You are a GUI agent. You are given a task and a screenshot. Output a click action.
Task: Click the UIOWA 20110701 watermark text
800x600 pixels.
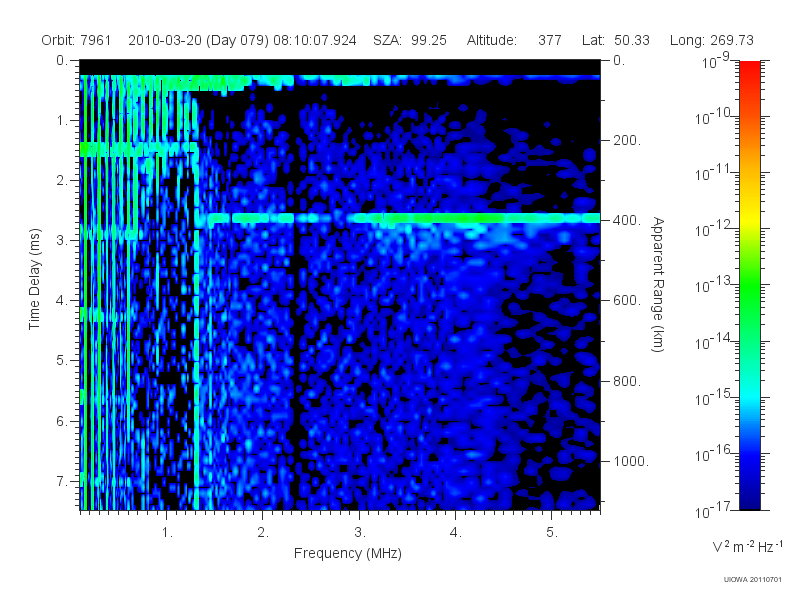click(753, 579)
